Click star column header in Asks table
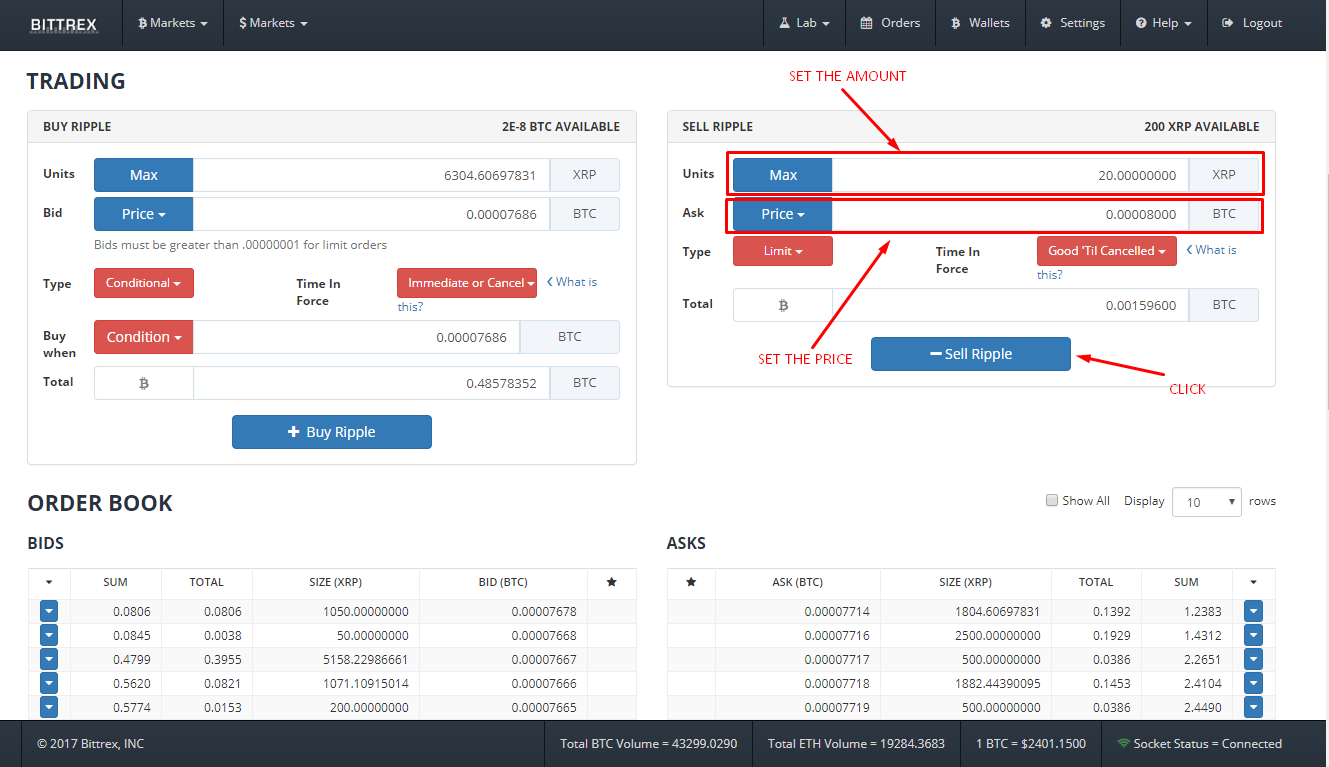The width and height of the screenshot is (1329, 767). click(x=691, y=582)
